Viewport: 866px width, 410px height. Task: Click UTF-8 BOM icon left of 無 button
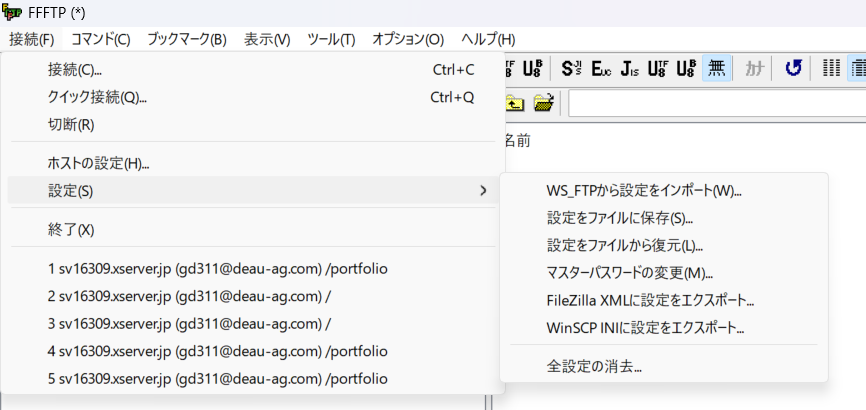[x=686, y=69]
